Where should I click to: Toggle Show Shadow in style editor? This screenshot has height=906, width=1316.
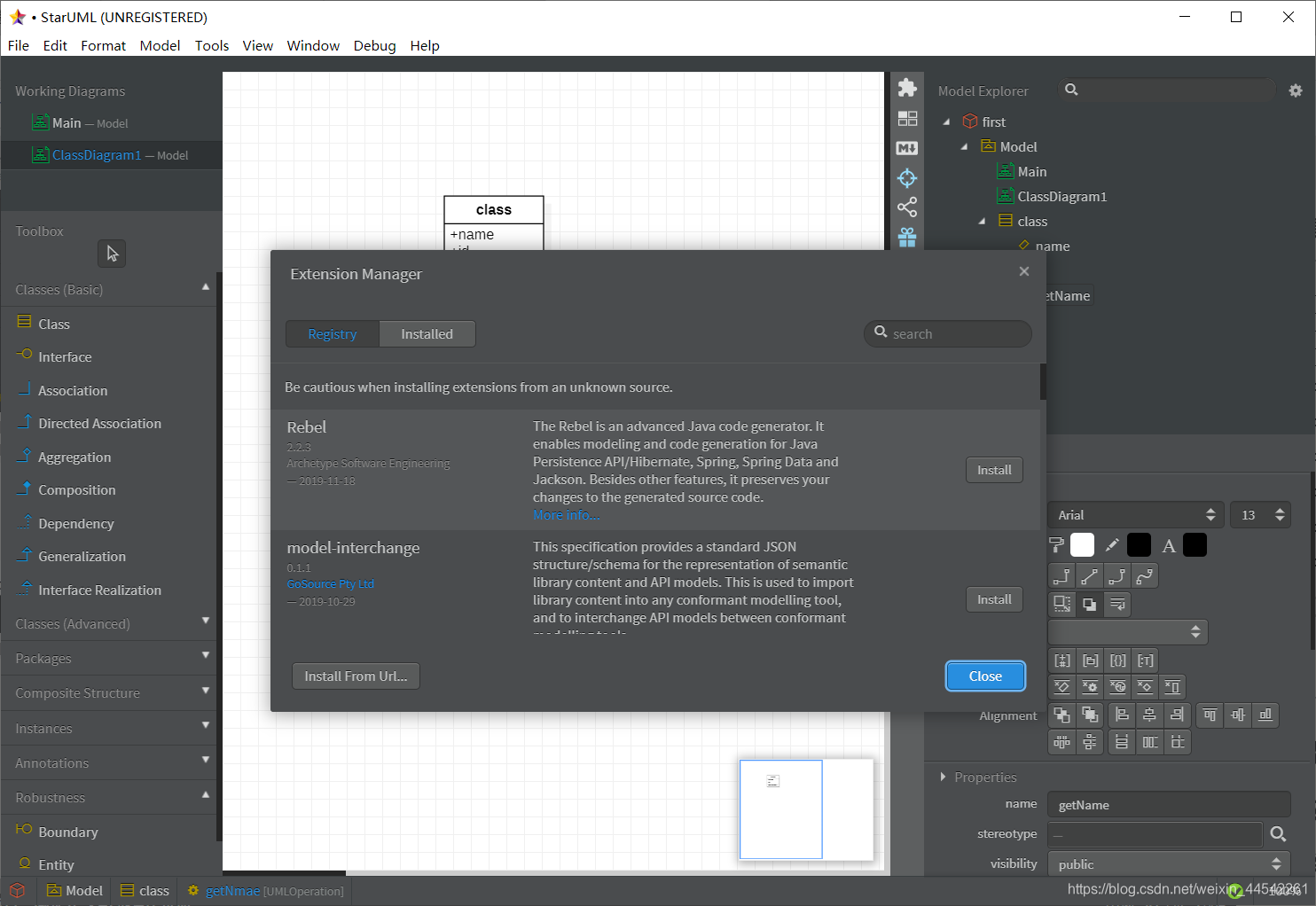click(x=1090, y=605)
